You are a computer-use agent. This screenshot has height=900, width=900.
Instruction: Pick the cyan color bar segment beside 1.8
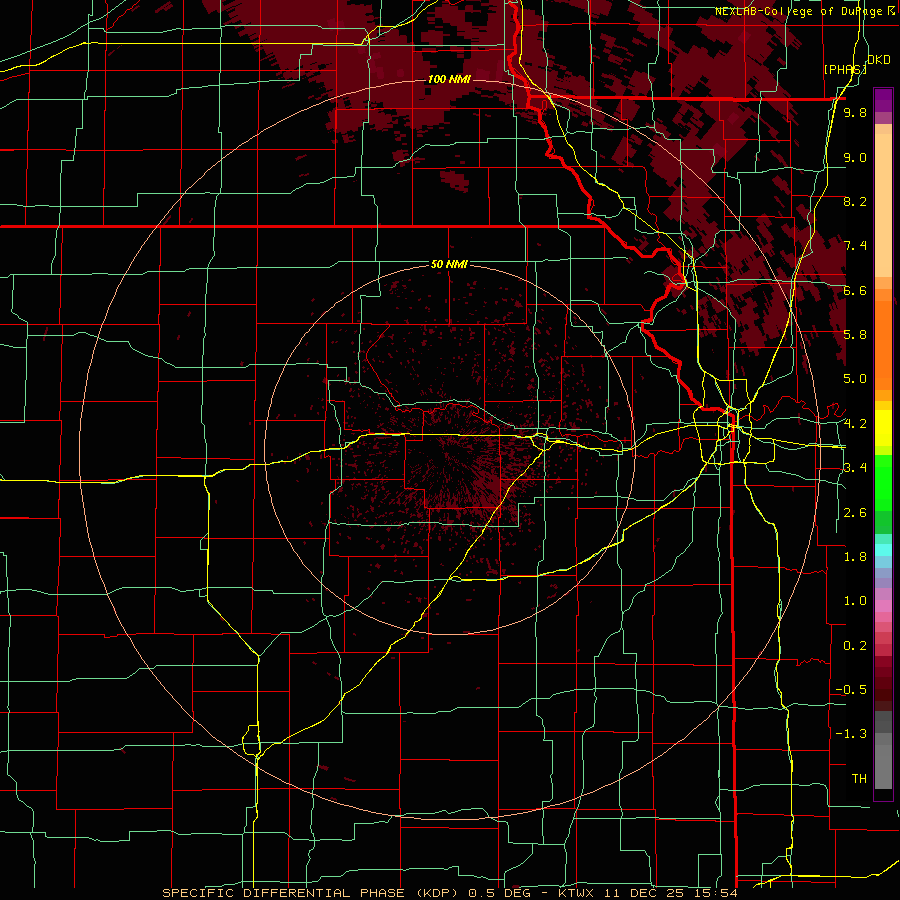coord(883,550)
